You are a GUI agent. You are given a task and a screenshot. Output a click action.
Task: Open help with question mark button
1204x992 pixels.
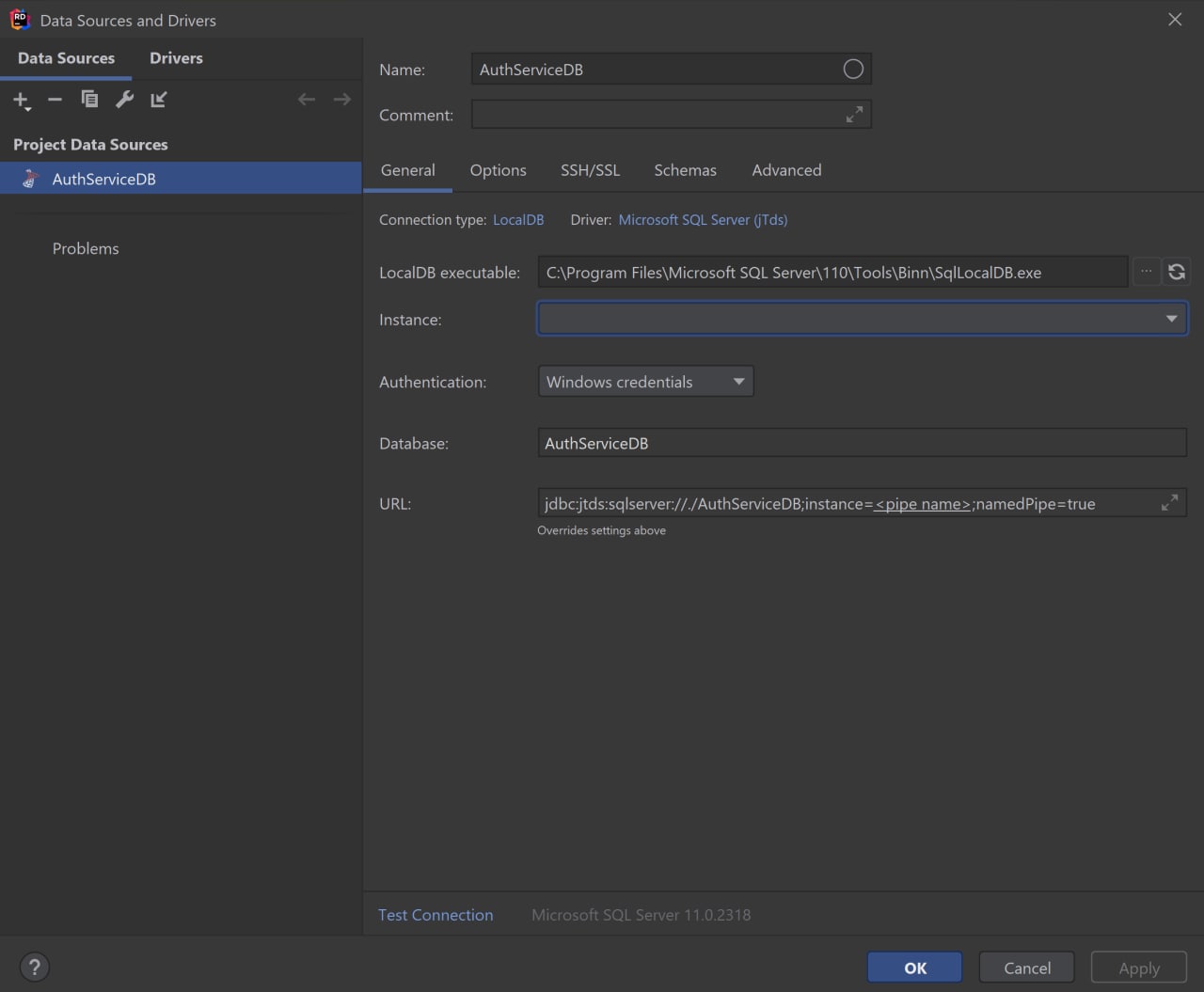click(34, 967)
